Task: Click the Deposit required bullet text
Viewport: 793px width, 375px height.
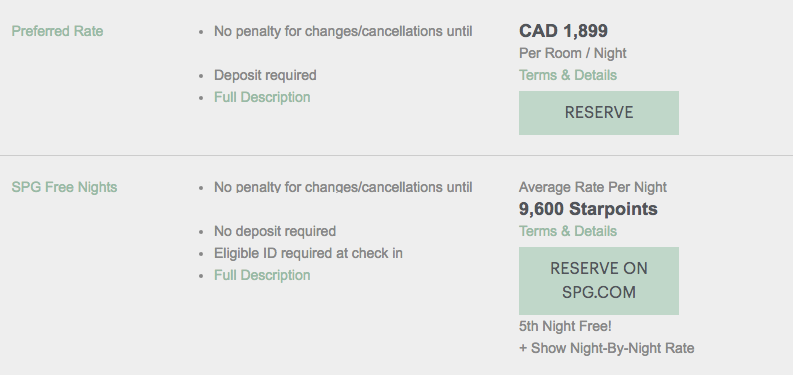Action: 265,75
